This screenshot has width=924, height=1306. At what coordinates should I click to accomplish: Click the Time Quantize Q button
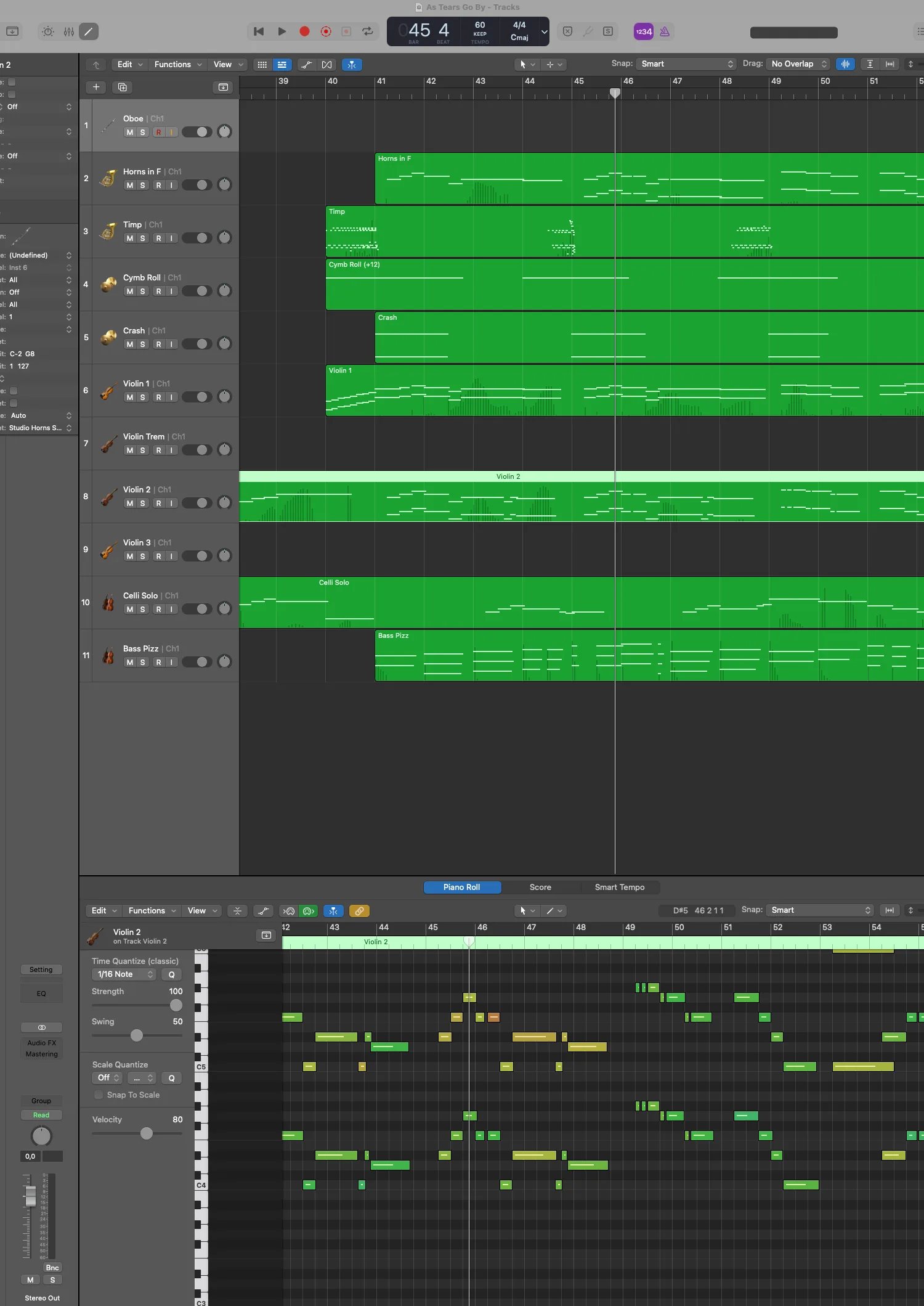(172, 974)
